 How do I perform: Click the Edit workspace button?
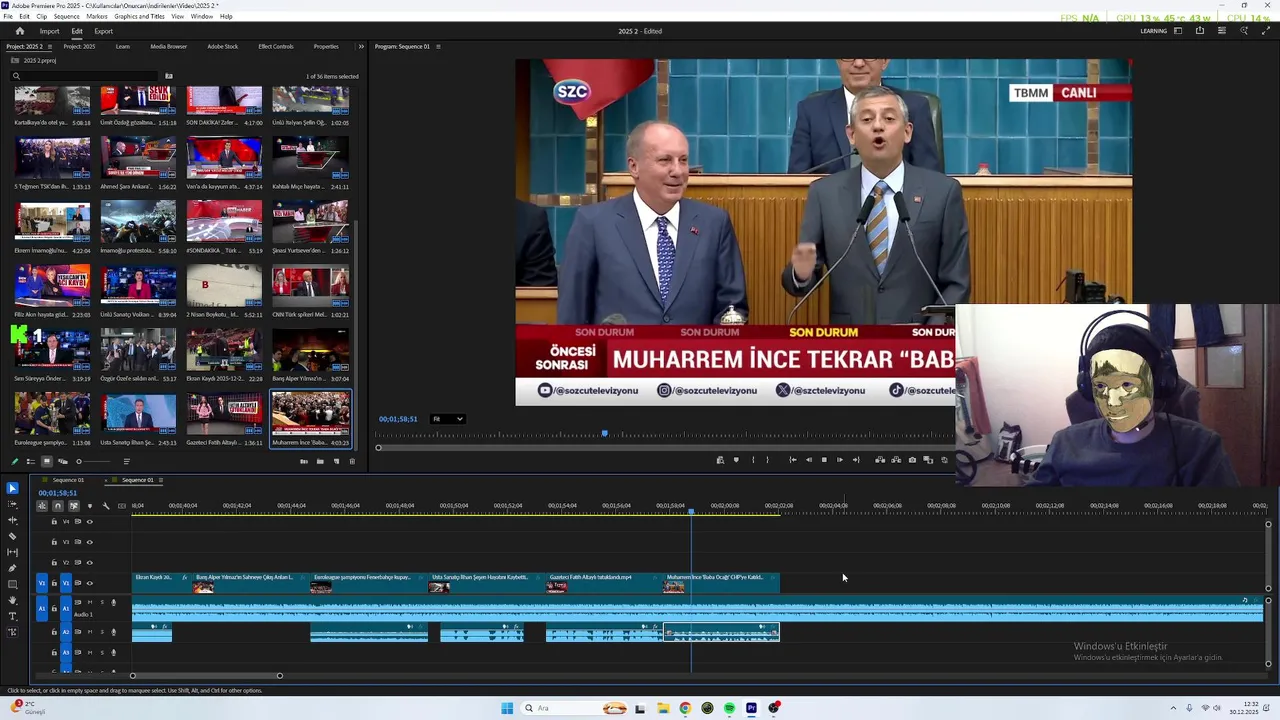(76, 31)
